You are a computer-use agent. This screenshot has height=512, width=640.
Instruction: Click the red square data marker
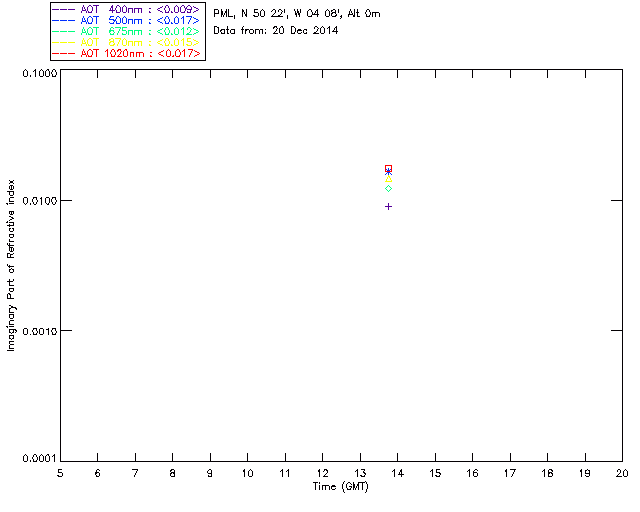click(388, 168)
